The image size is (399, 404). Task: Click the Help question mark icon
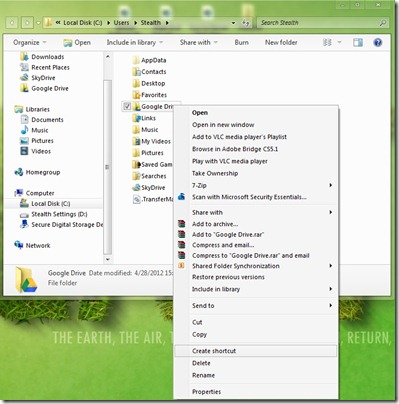(378, 42)
